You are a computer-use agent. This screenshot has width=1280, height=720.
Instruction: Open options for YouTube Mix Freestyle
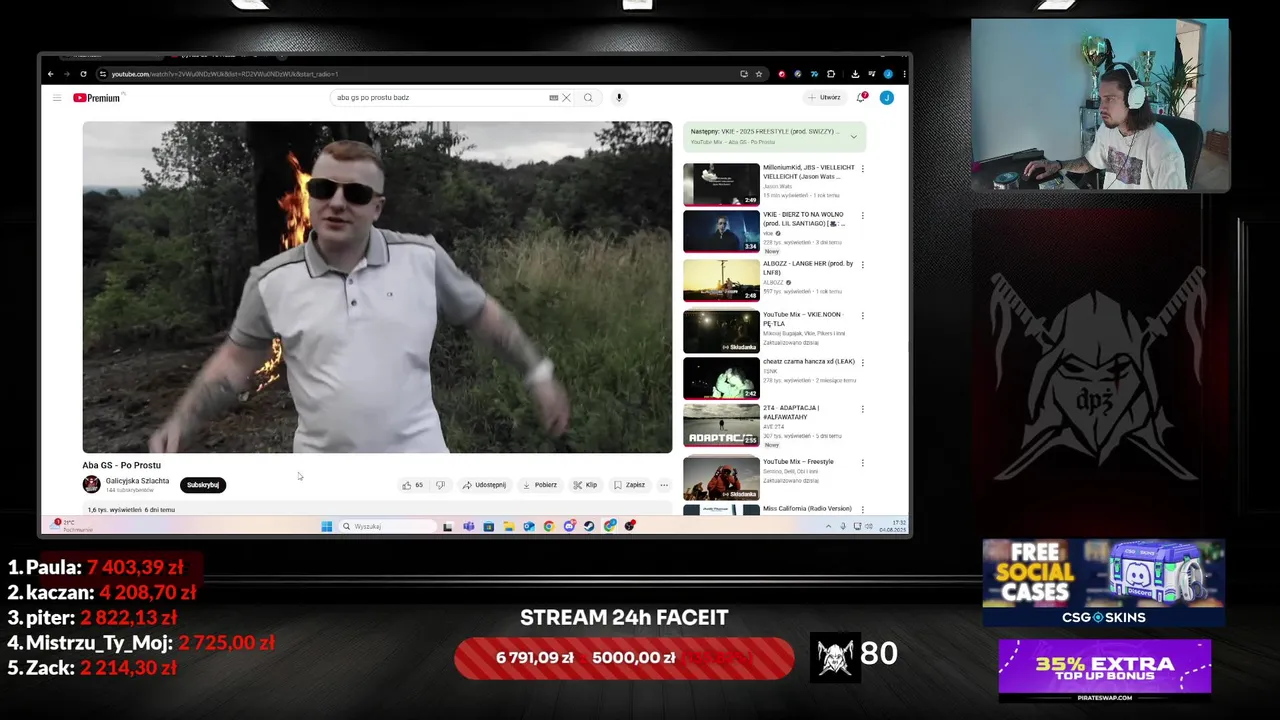point(863,462)
